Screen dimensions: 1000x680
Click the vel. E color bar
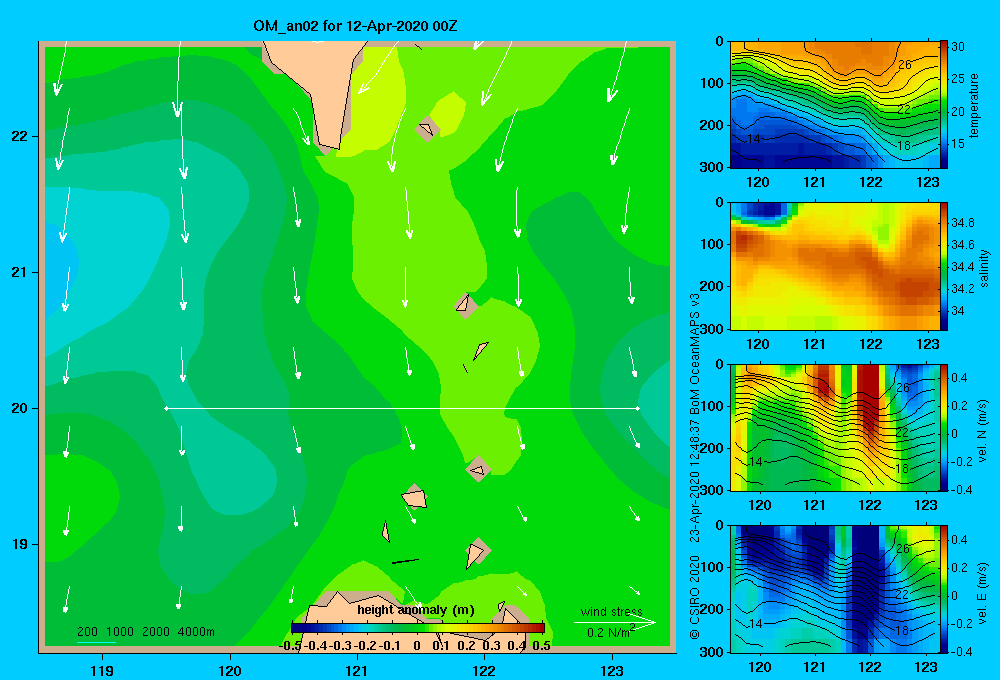pyautogui.click(x=944, y=589)
